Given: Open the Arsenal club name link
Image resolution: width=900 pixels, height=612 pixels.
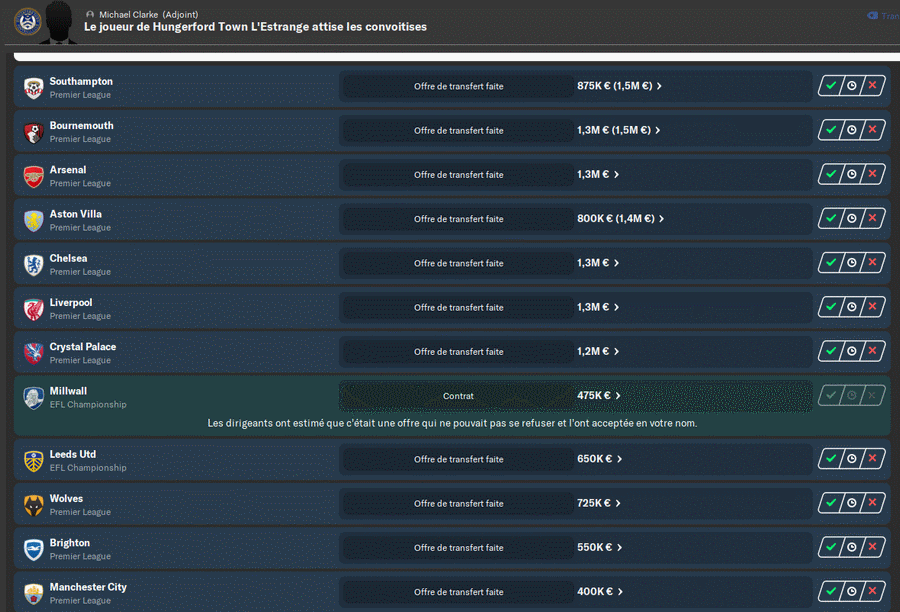Looking at the screenshot, I should (x=68, y=170).
